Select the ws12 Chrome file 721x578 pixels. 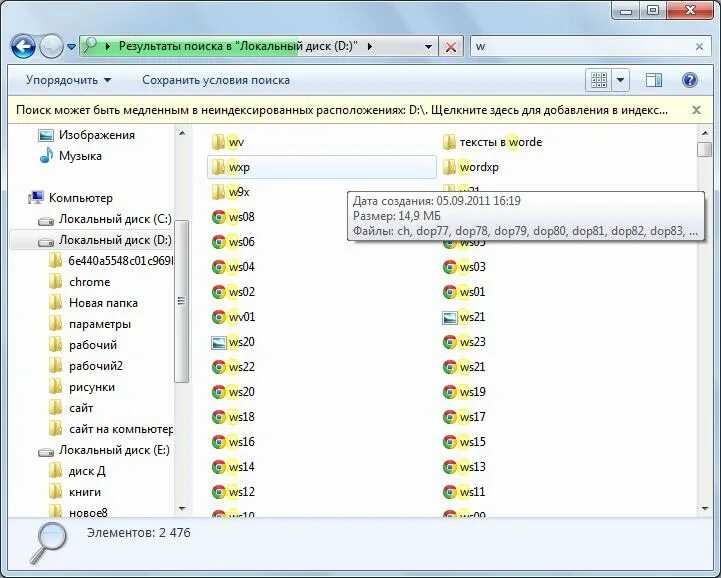click(x=233, y=492)
